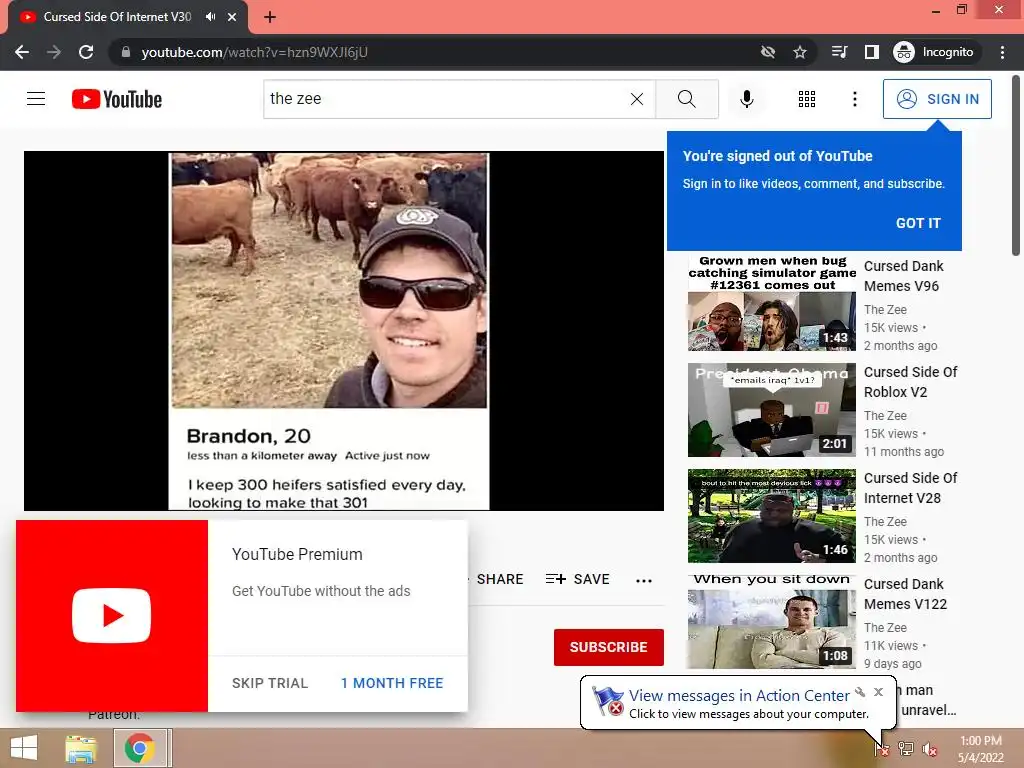Click the Action Center flag tray icon

[x=882, y=748]
